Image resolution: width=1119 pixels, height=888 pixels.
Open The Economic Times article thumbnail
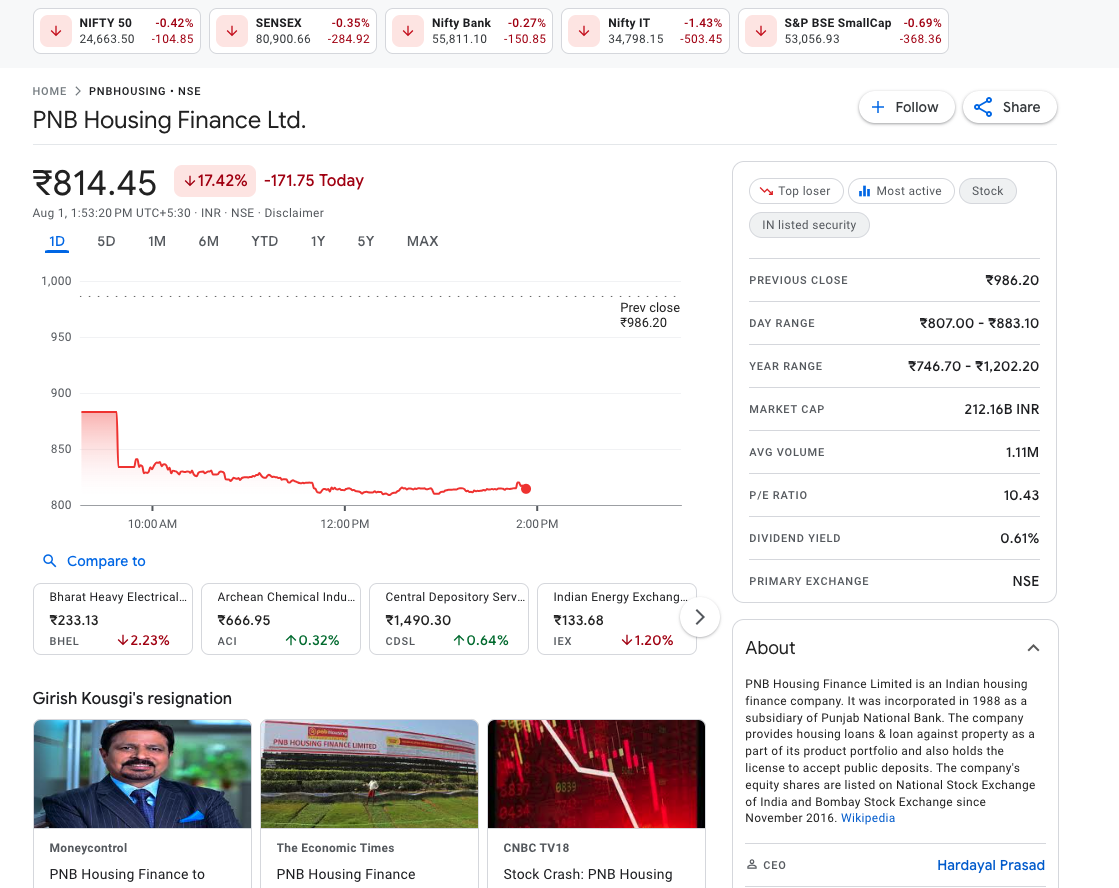(x=370, y=775)
